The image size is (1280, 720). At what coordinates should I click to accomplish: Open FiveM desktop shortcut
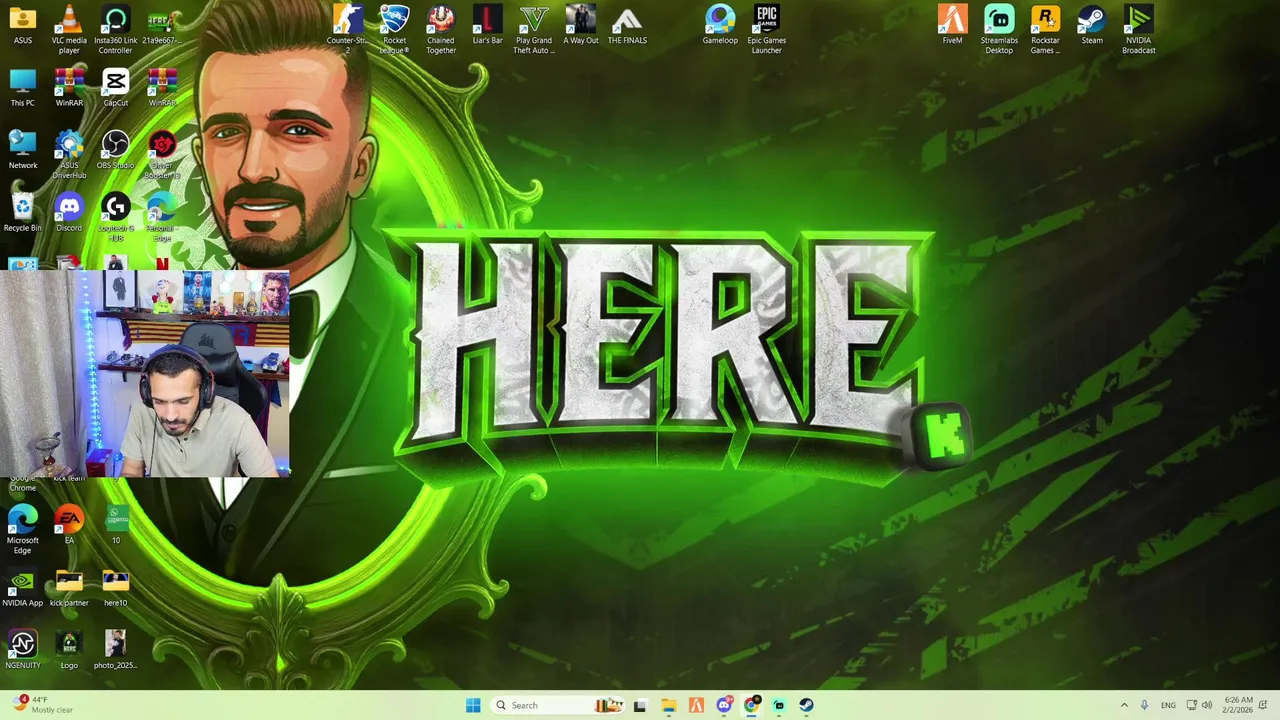tap(952, 25)
